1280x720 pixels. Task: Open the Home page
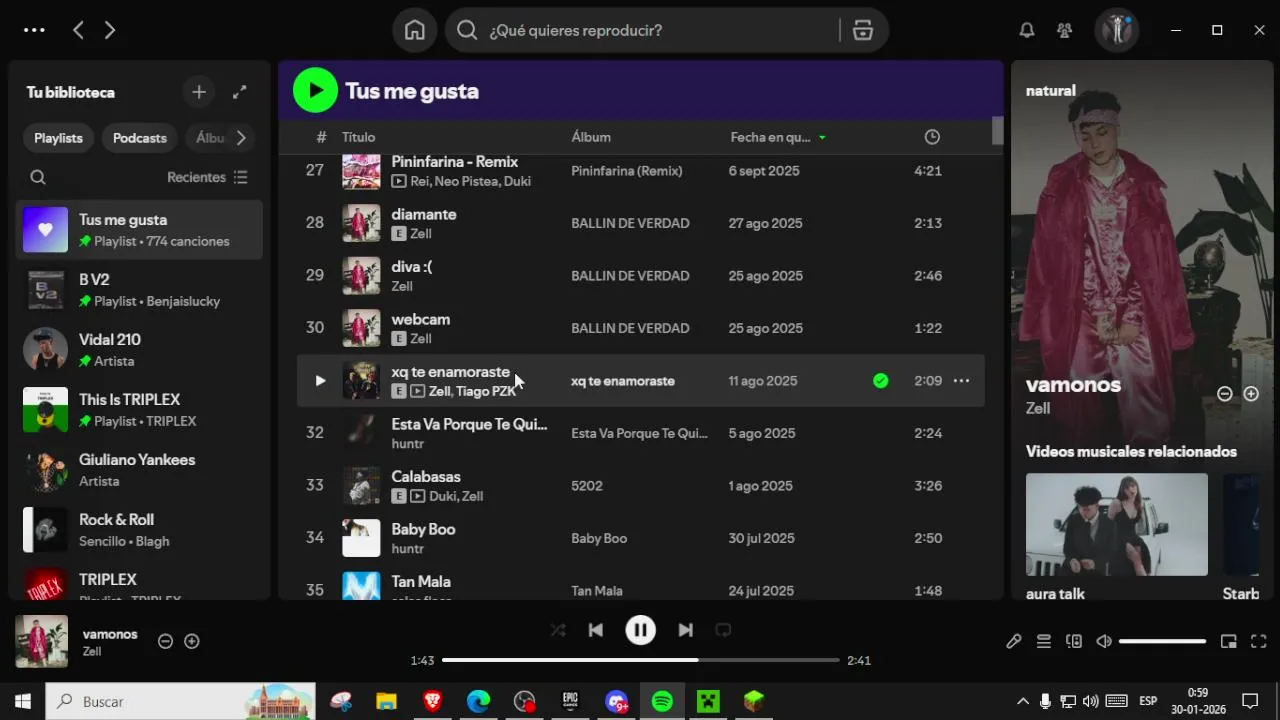click(x=414, y=30)
